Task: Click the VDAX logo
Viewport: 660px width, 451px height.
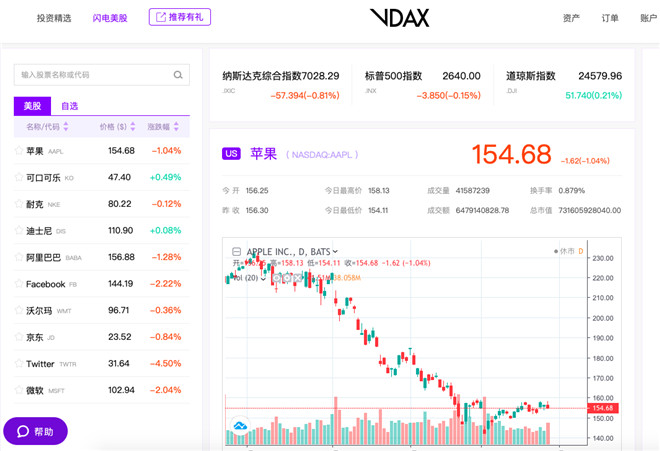Action: click(x=399, y=18)
